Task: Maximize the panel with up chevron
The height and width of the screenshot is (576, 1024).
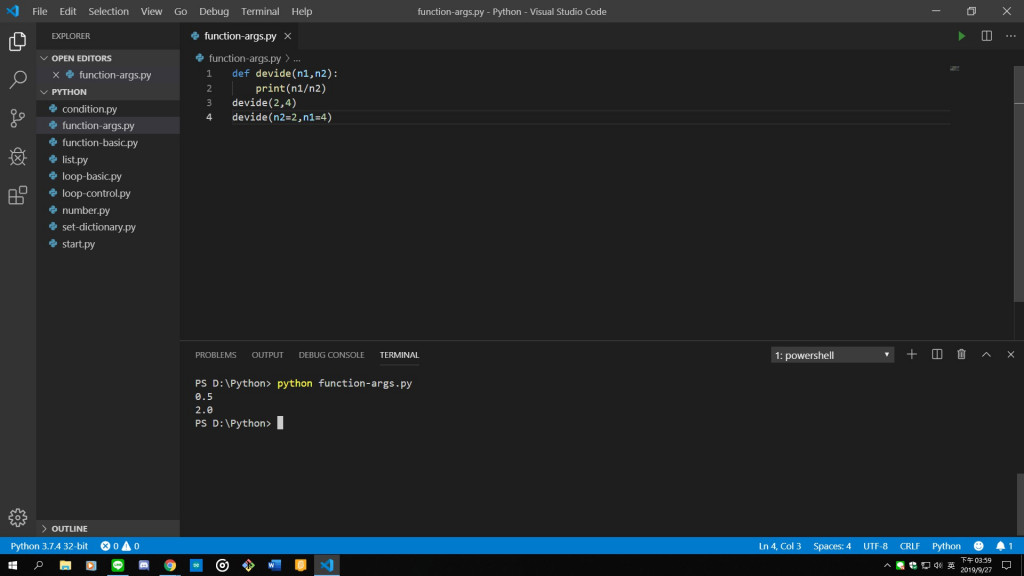Action: click(986, 355)
